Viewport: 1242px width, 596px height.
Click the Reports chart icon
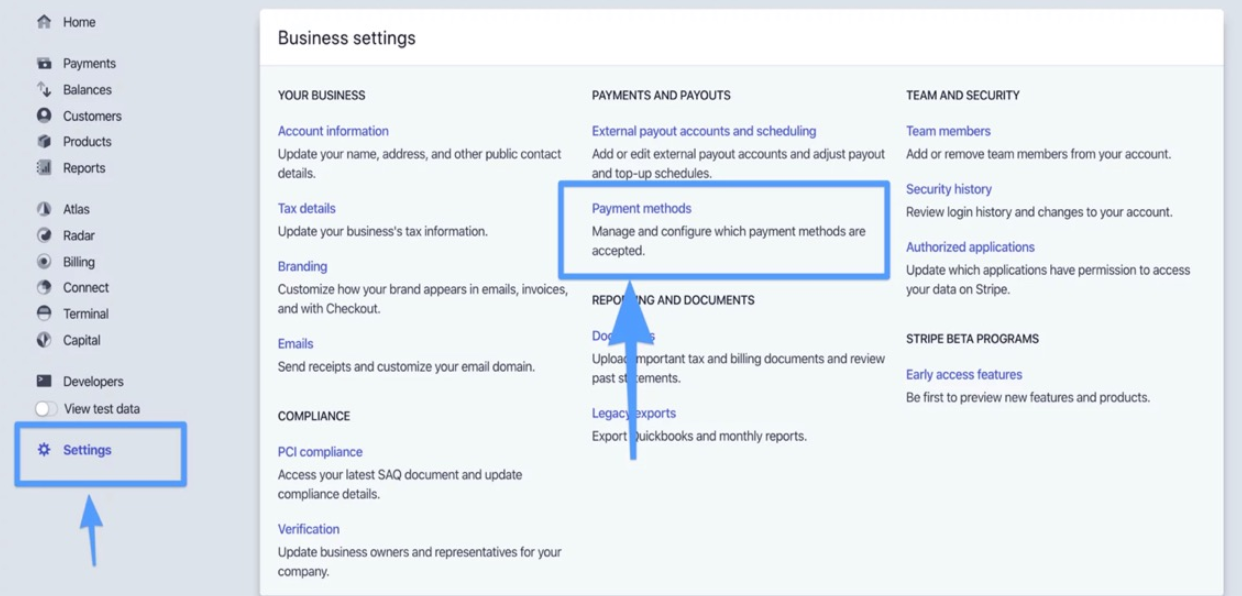tap(44, 168)
